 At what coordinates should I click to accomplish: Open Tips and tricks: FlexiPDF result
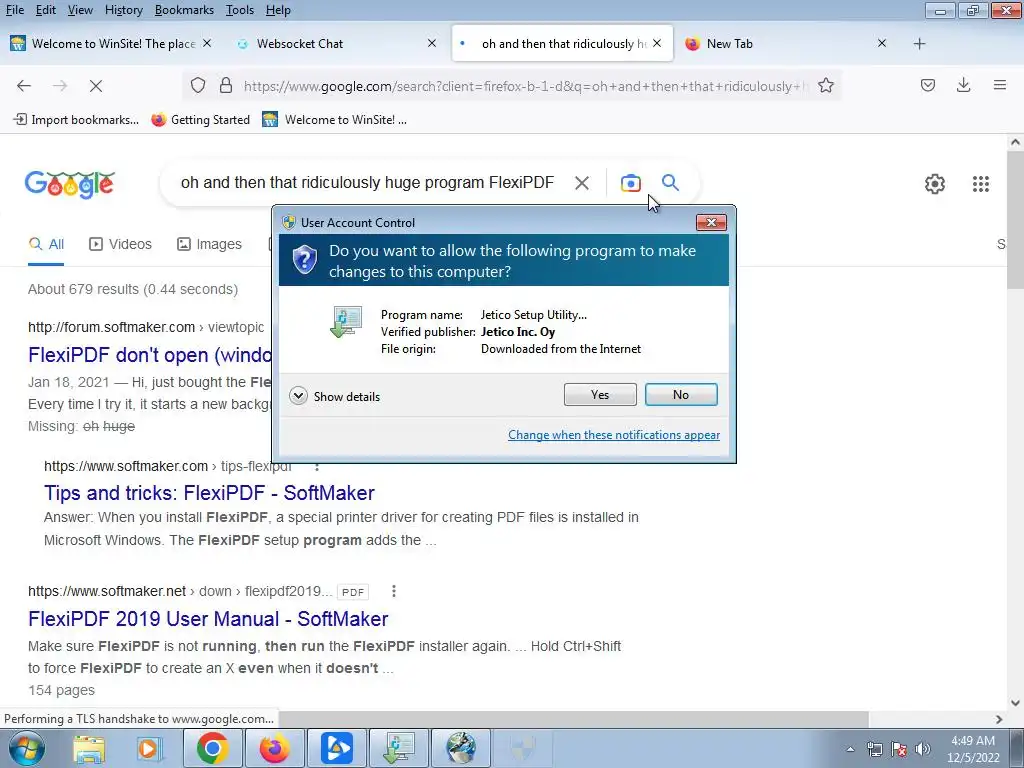point(209,493)
